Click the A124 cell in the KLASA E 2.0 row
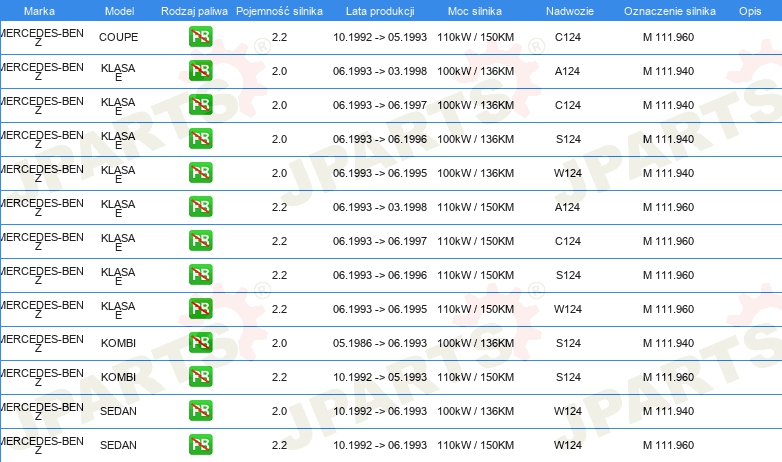The image size is (782, 462). pos(568,71)
